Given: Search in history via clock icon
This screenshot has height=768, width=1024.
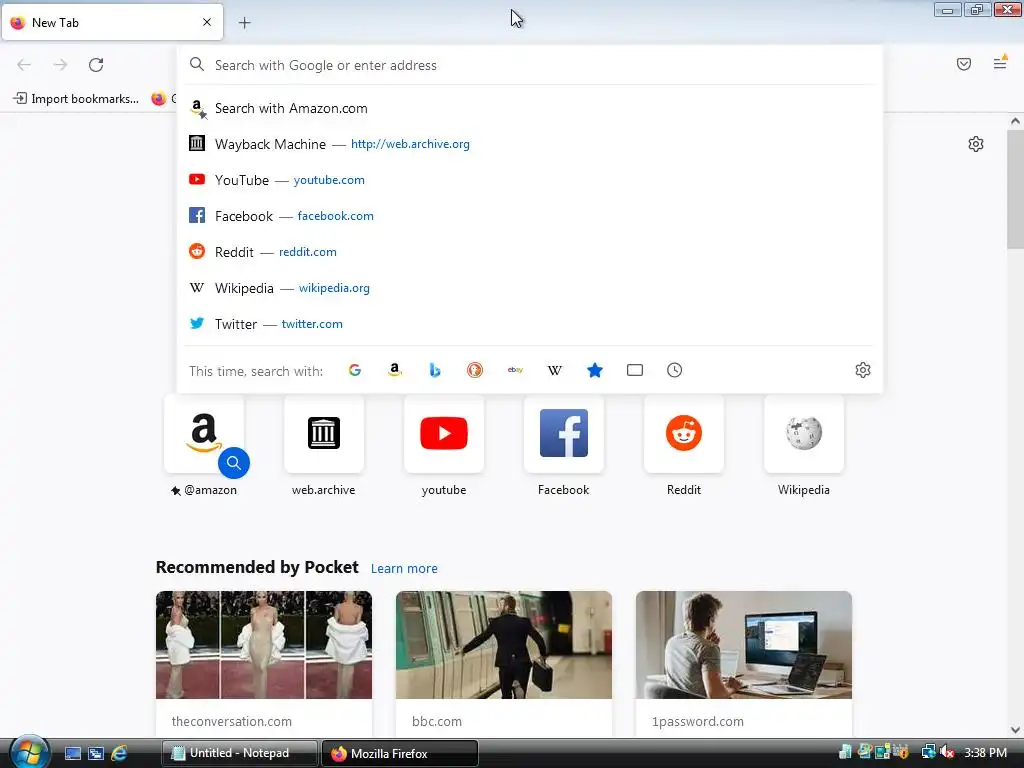Looking at the screenshot, I should [675, 370].
